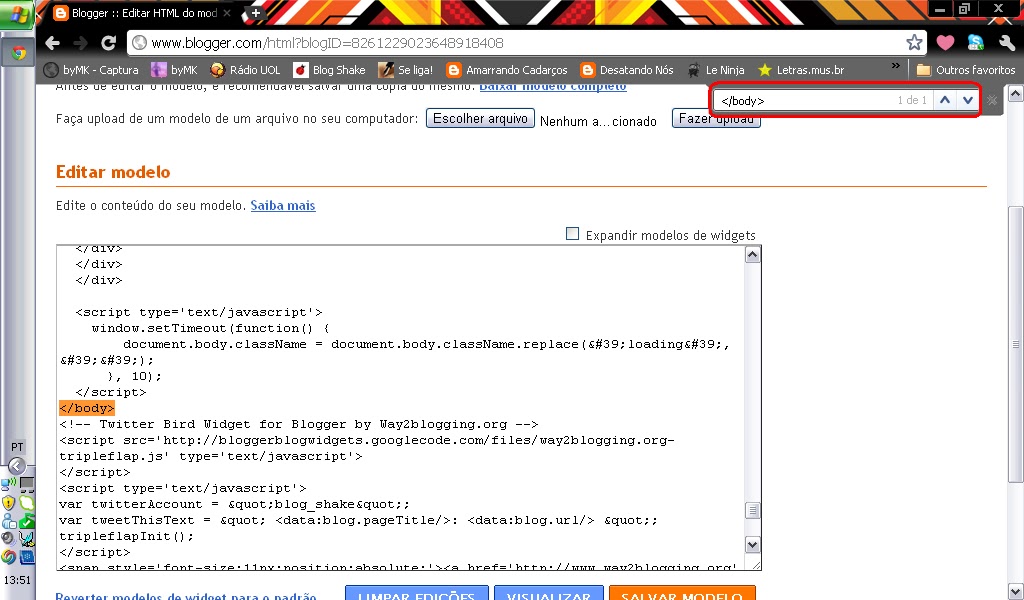Click the PT language indicator
This screenshot has height=600, width=1024.
point(17,447)
